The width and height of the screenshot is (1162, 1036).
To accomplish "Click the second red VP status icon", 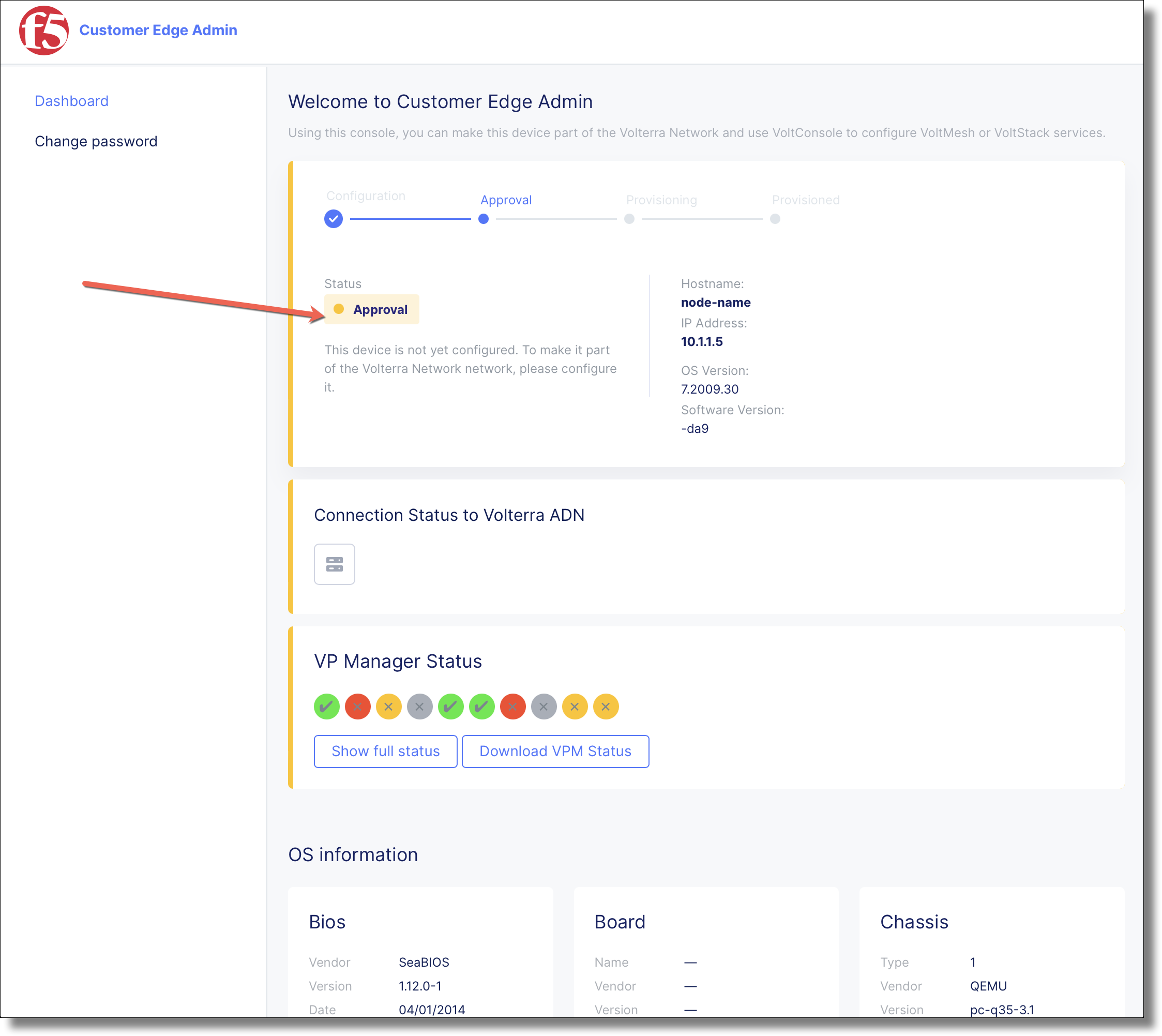I will point(512,707).
